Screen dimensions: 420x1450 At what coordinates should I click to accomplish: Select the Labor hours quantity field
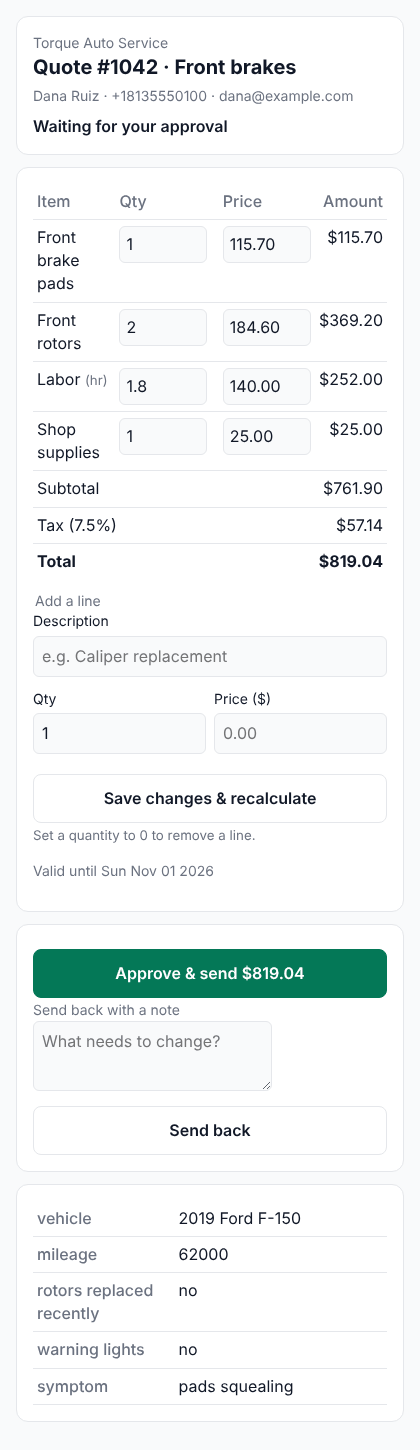[163, 386]
